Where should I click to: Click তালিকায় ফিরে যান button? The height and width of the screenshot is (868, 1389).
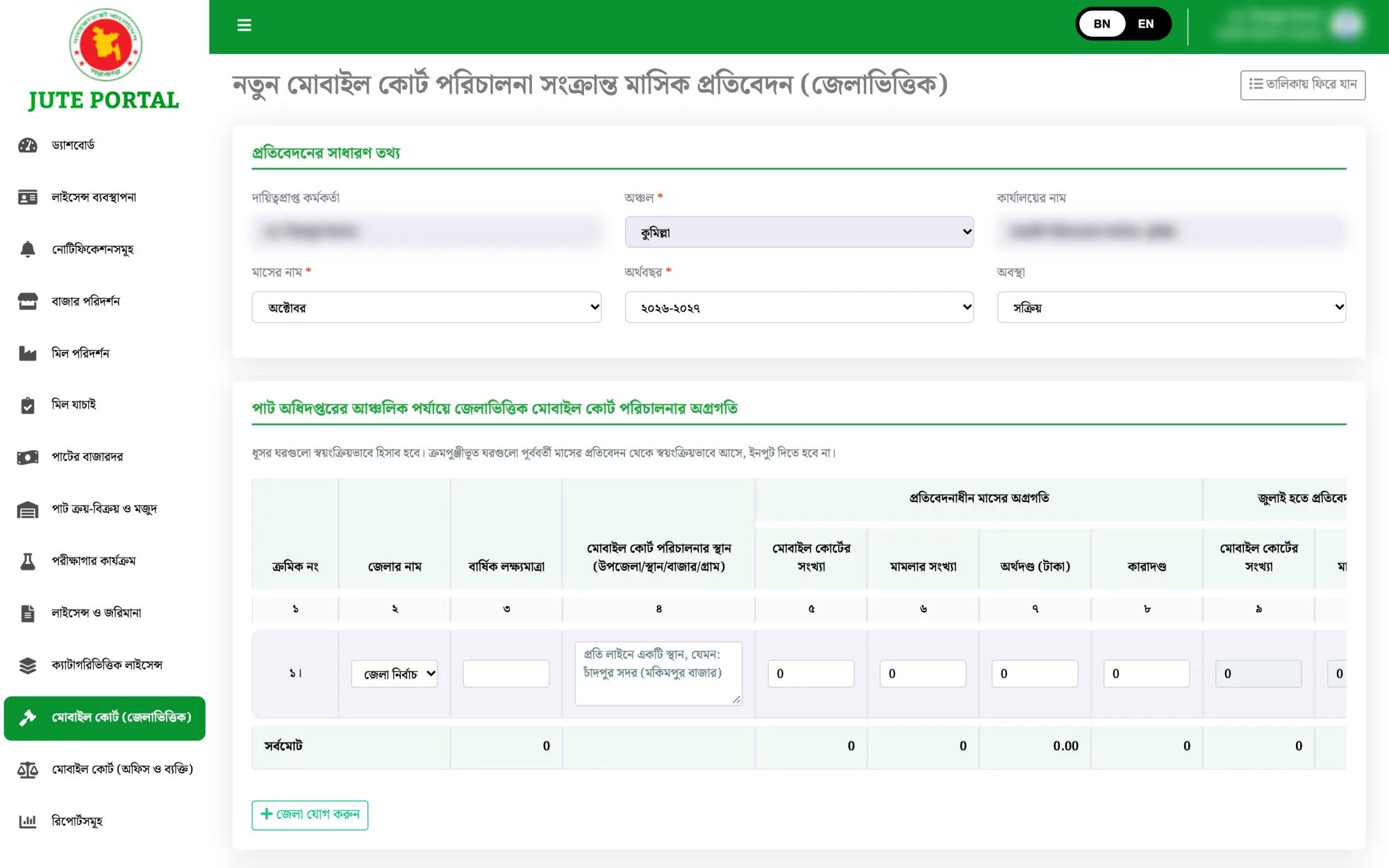tap(1303, 85)
